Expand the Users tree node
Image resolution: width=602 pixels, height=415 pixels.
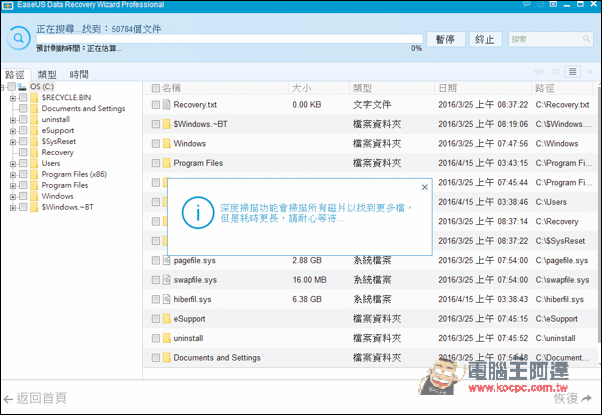click(13, 164)
